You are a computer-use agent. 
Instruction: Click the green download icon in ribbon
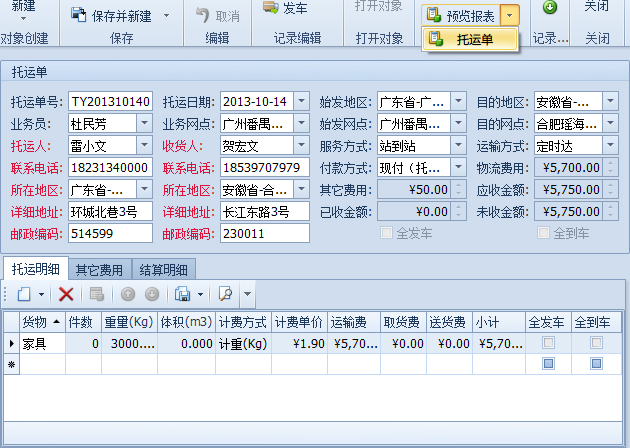point(549,8)
